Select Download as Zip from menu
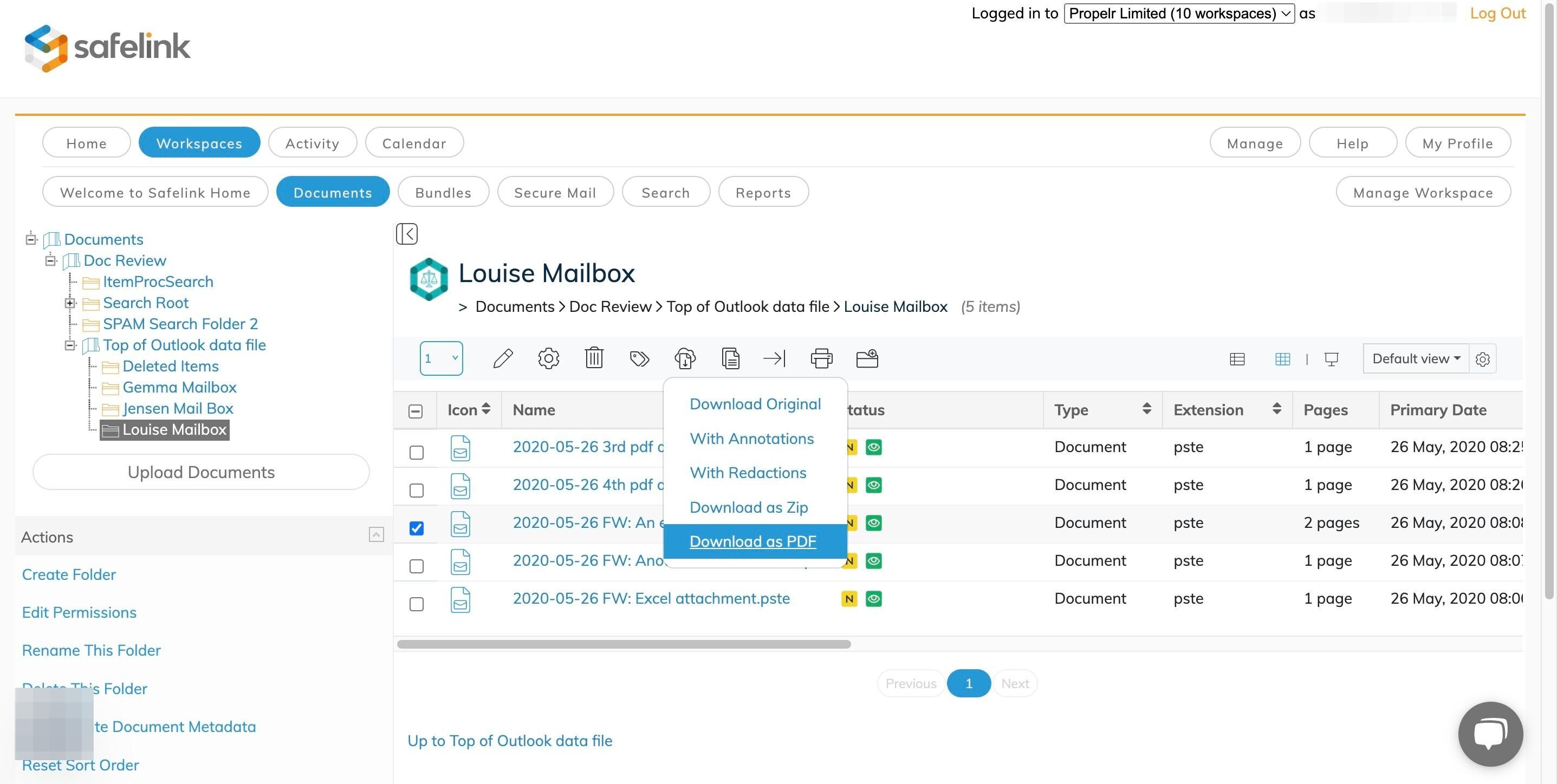 click(748, 507)
